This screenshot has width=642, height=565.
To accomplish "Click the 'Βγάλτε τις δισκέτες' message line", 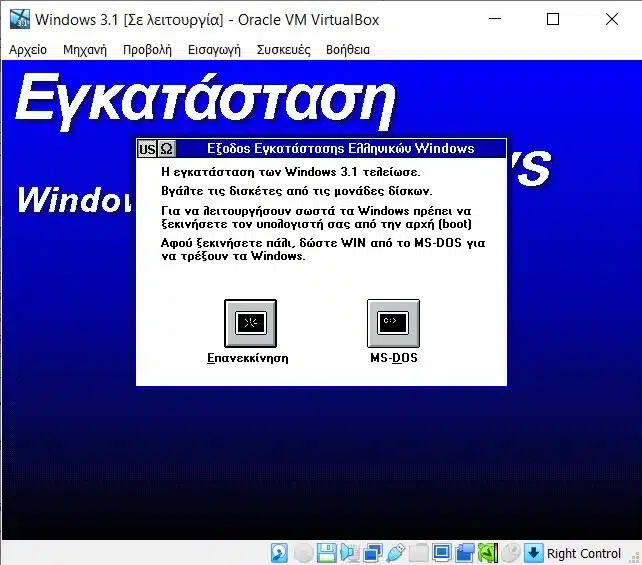I will click(x=296, y=191).
